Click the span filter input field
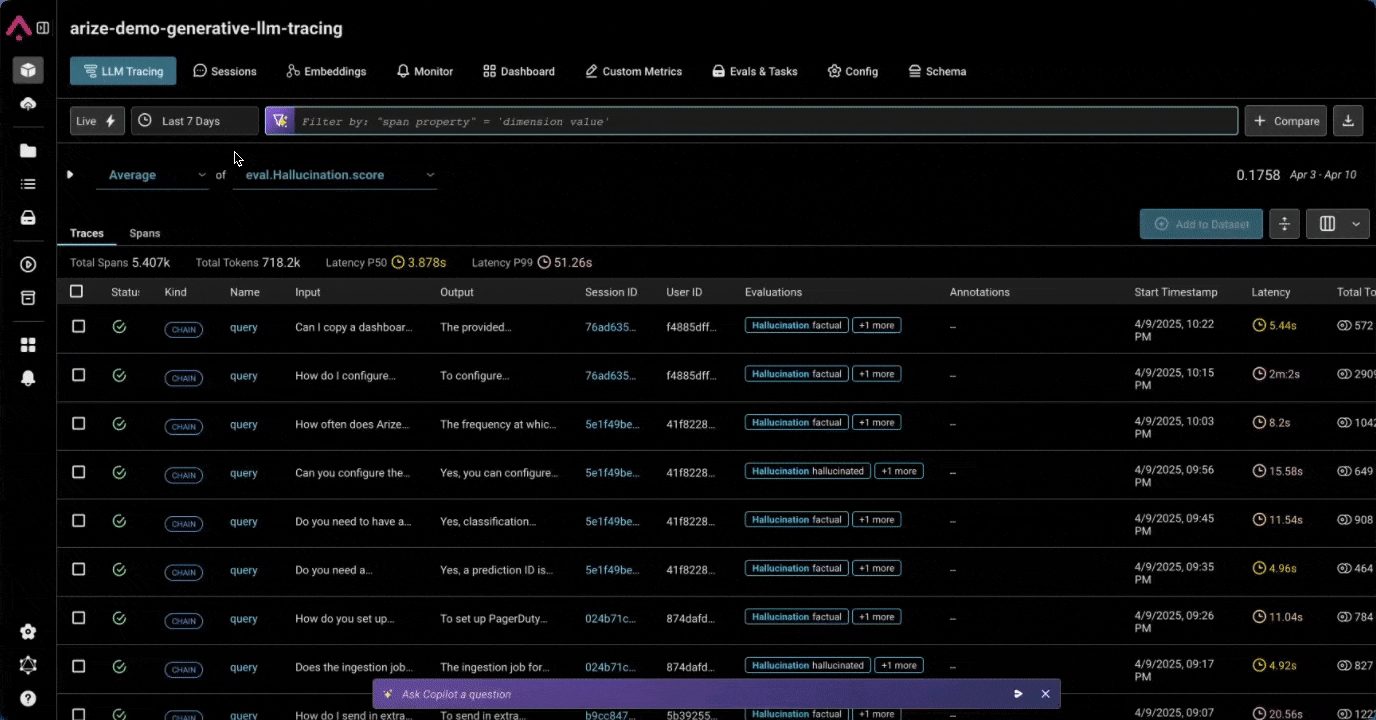Viewport: 1376px width, 720px height. pos(766,121)
